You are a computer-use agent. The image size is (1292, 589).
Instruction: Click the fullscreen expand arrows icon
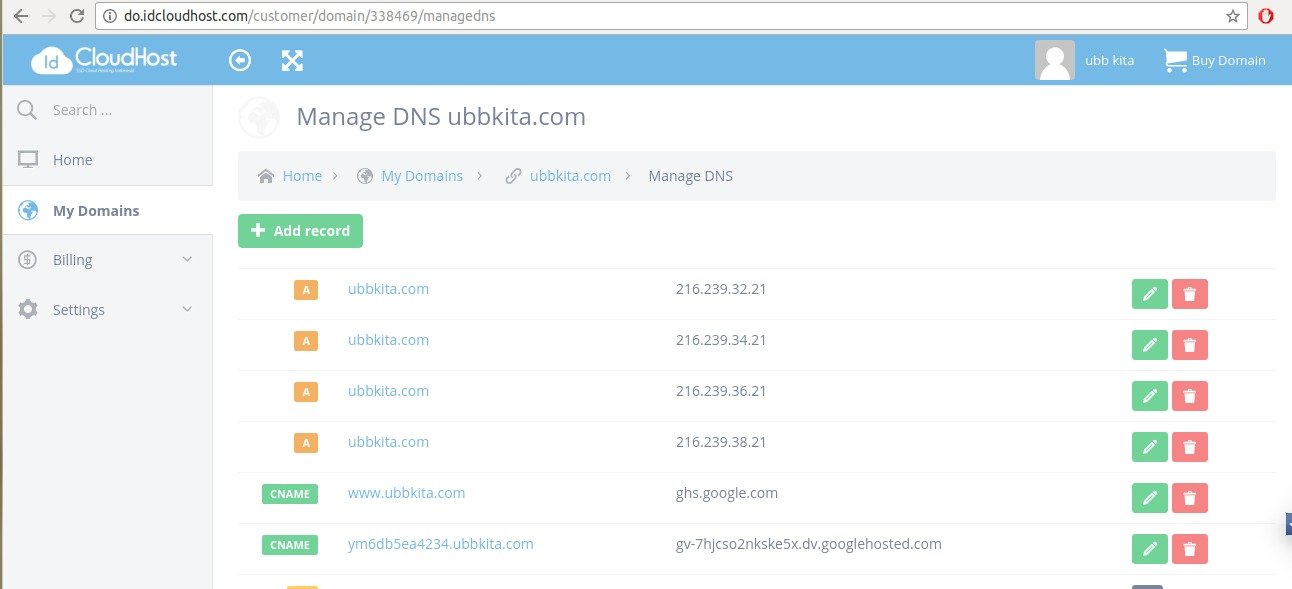[x=292, y=60]
